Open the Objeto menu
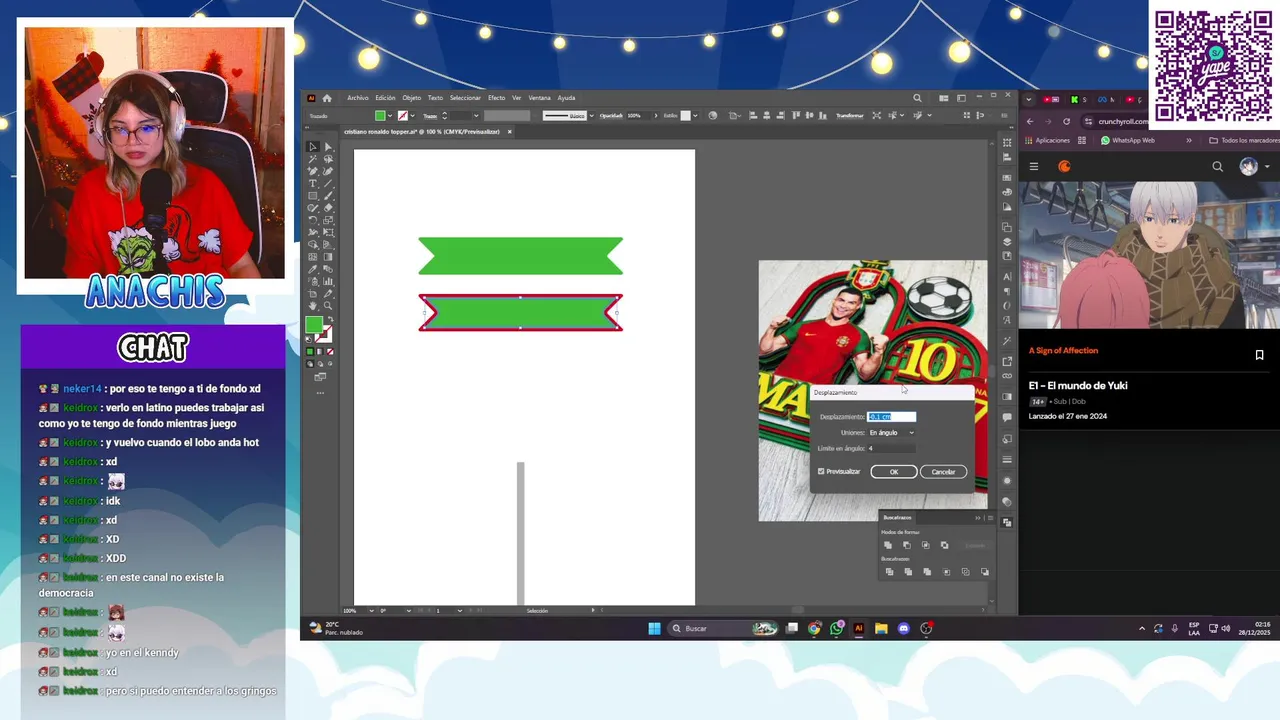 tap(412, 98)
